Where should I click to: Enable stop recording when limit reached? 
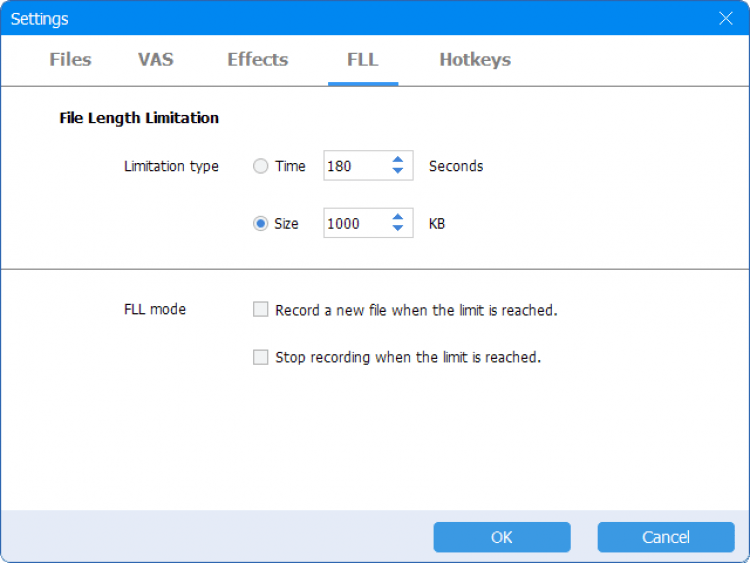pos(261,357)
